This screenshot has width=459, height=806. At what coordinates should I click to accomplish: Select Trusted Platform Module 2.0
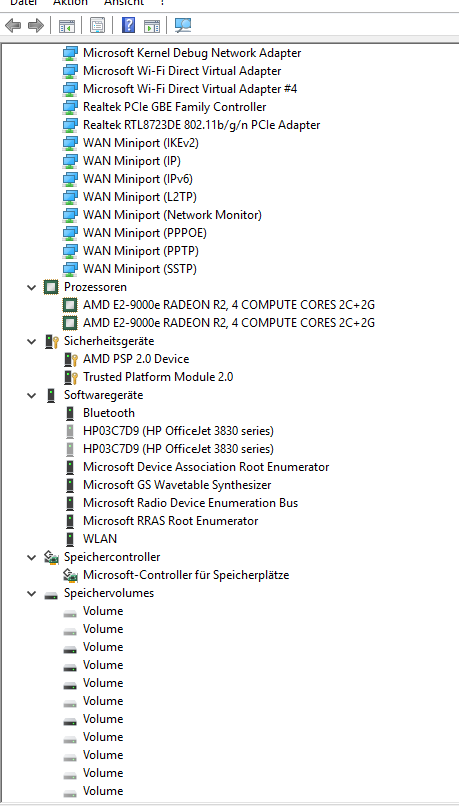(158, 377)
